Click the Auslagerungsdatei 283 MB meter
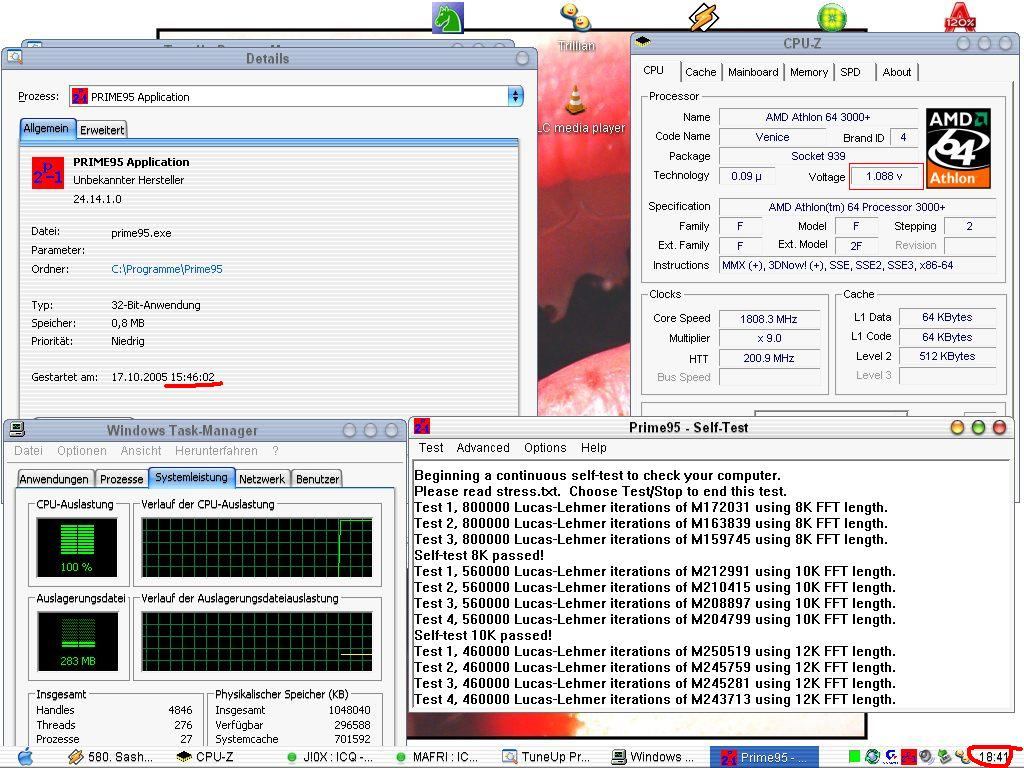Viewport: 1024px width, 768px height. [x=77, y=641]
